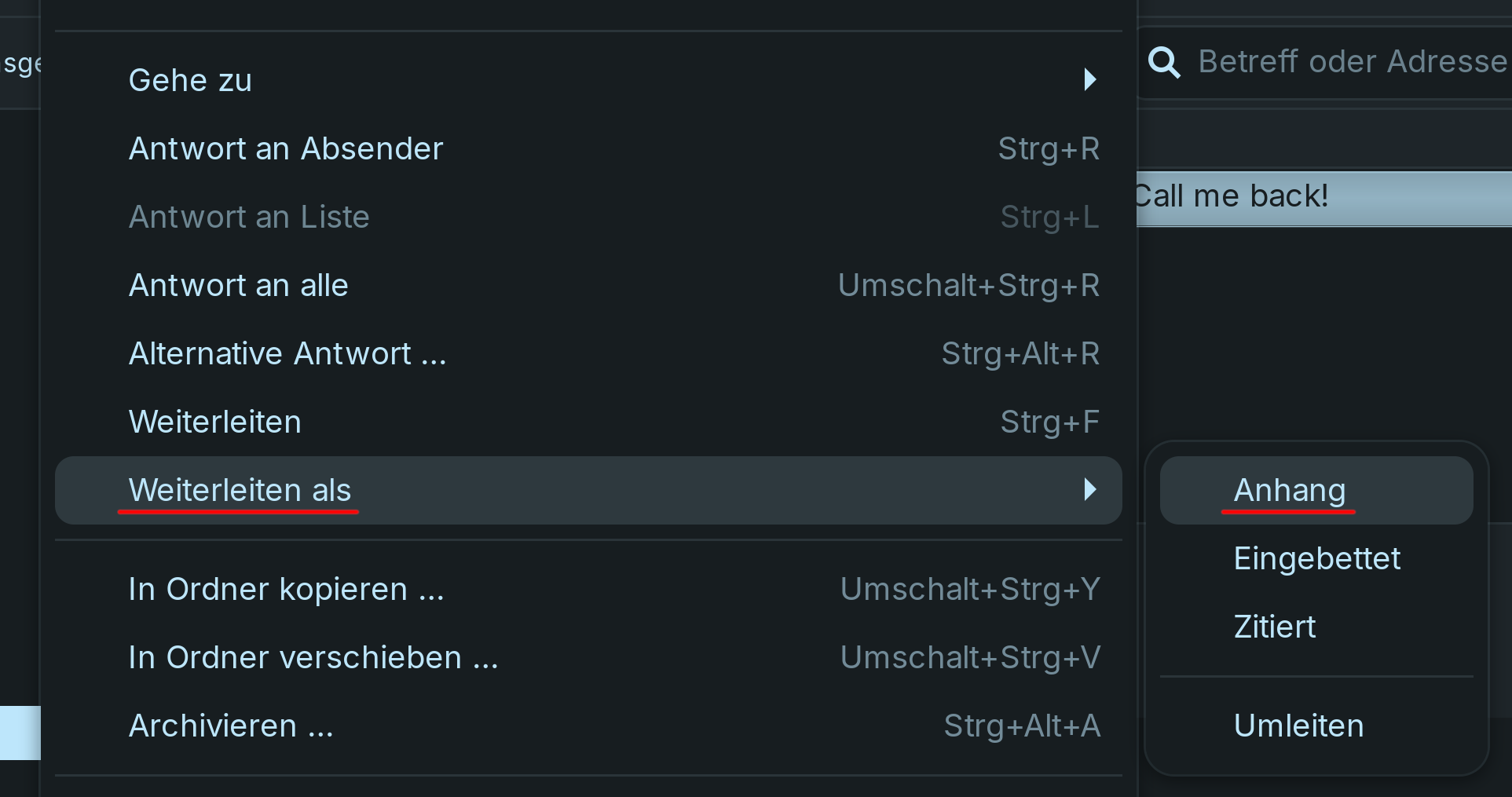Choose Antwort an Absender
This screenshot has width=1512, height=797.
pos(286,148)
